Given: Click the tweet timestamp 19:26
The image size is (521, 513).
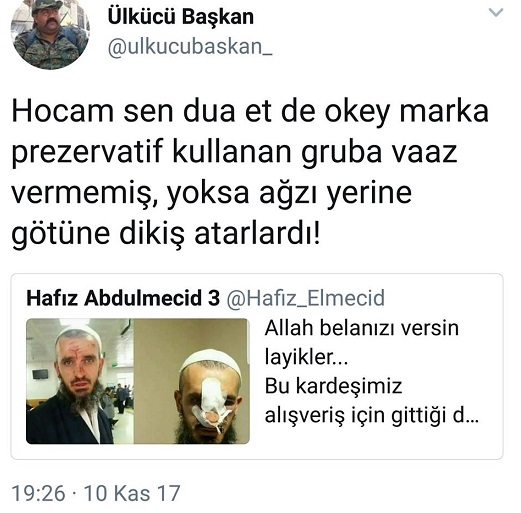Looking at the screenshot, I should pos(38,493).
